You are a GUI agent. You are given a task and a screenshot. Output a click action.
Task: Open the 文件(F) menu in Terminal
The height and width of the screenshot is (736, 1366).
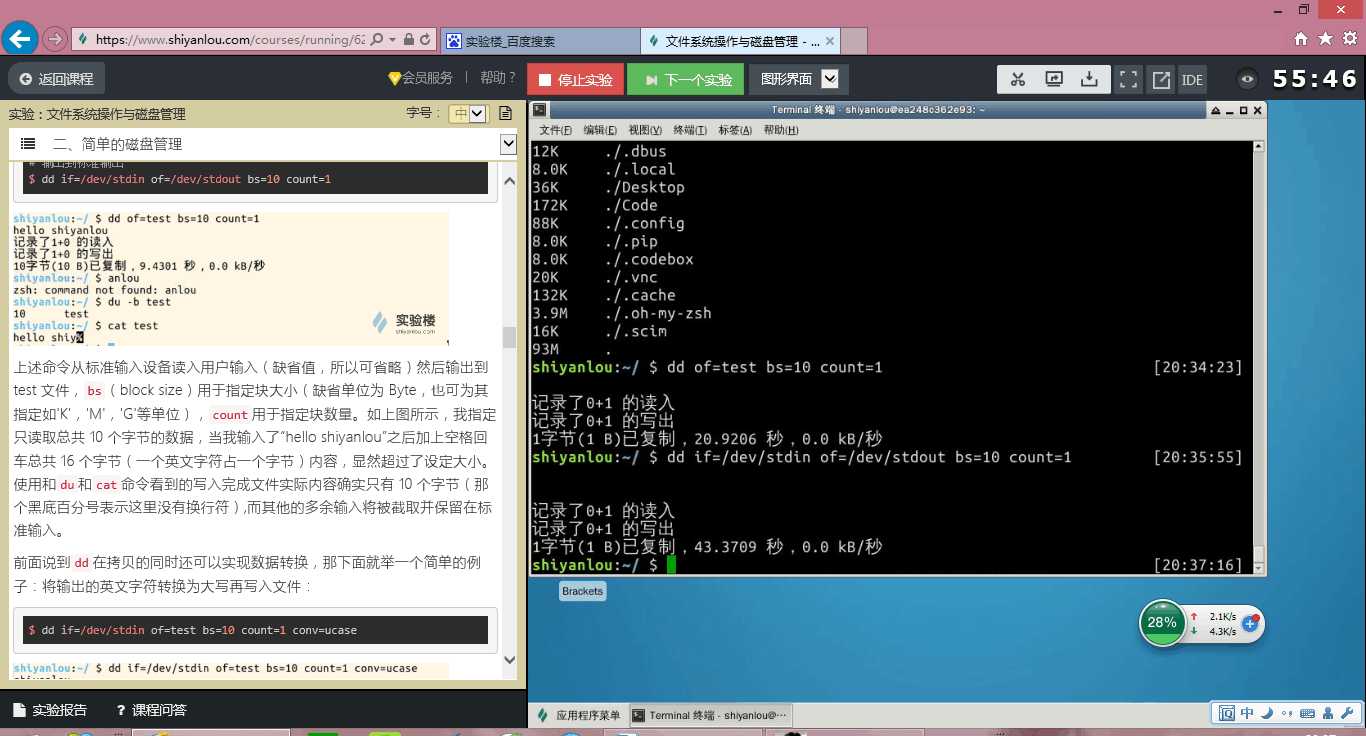555,130
